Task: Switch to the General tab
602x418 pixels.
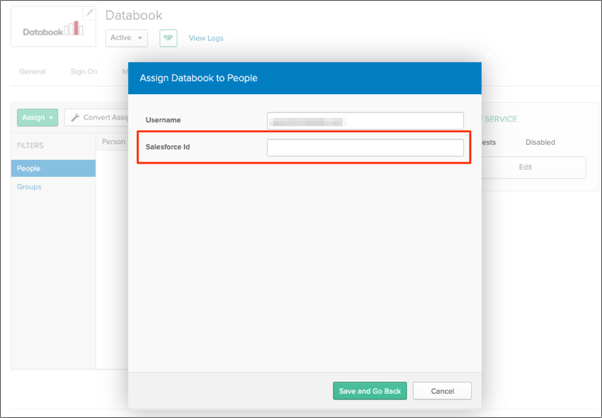Action: (33, 72)
